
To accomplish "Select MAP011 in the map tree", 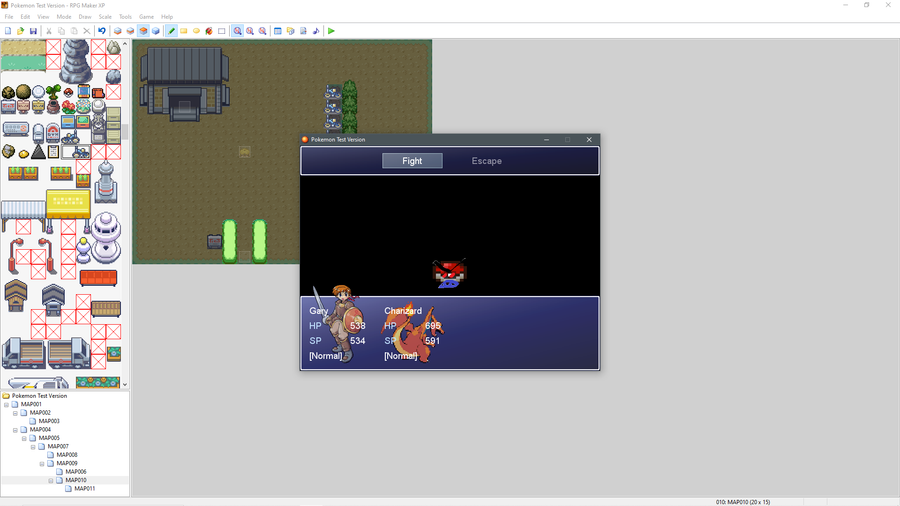I will (84, 489).
